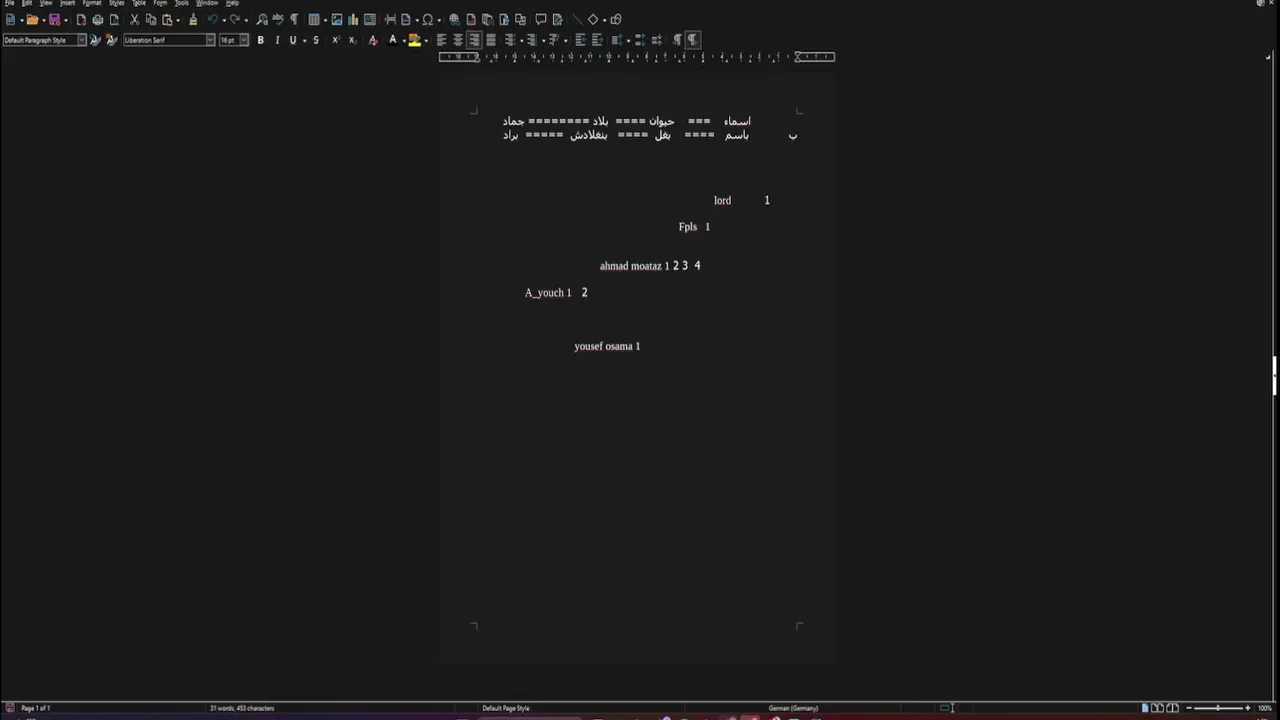Click the word and character count field

(x=242, y=708)
